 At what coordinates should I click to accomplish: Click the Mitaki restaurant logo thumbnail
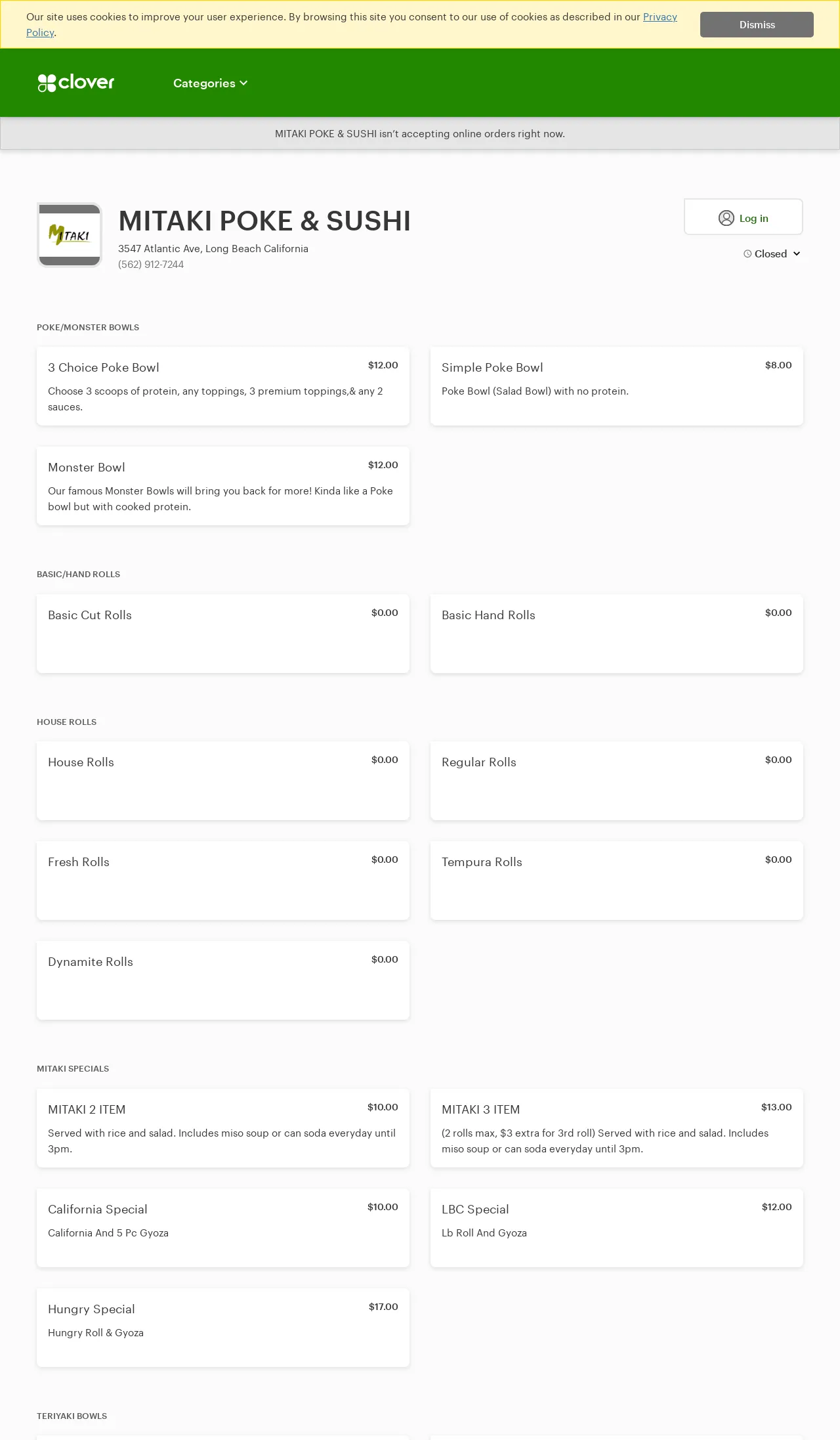tap(70, 235)
